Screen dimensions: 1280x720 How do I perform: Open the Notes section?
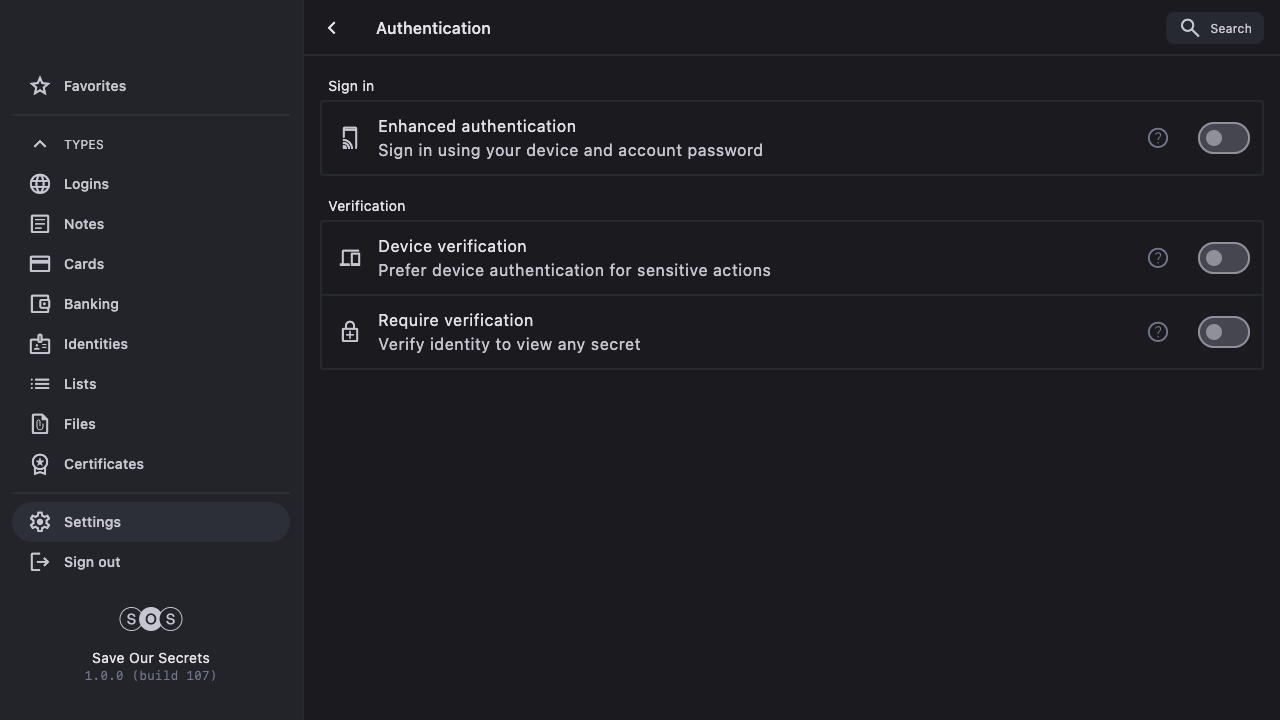(x=84, y=224)
